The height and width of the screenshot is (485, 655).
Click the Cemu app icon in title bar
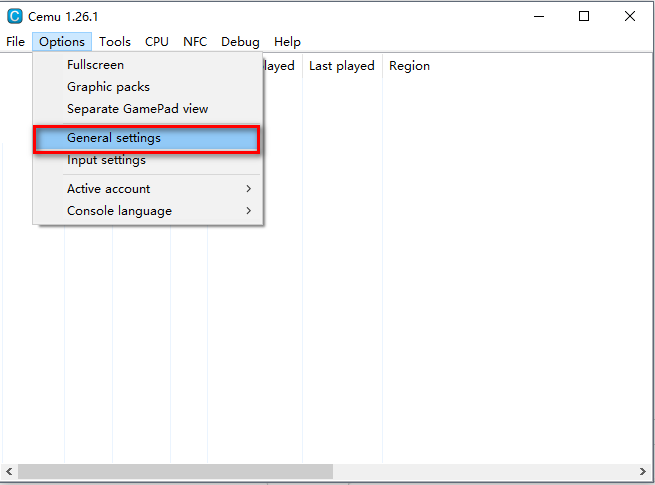coord(15,16)
